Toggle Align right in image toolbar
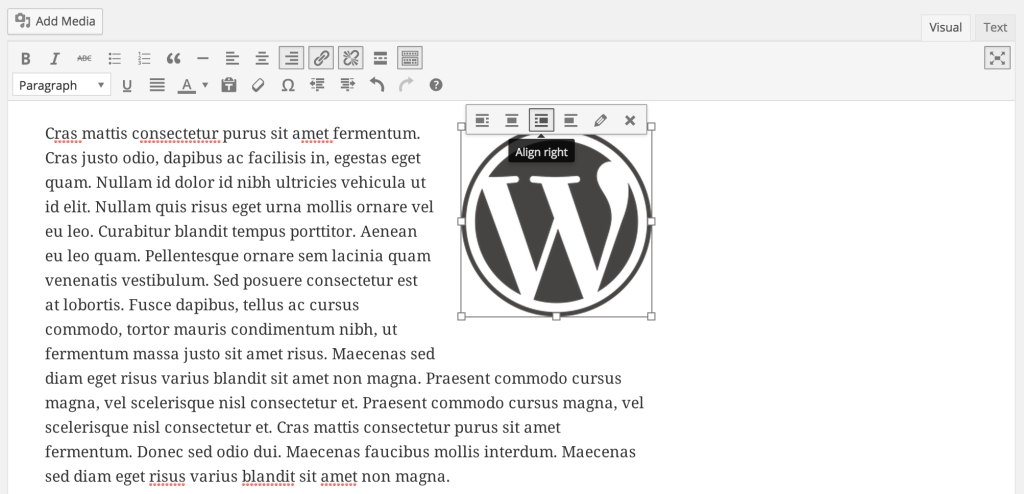This screenshot has width=1024, height=494. (x=541, y=121)
